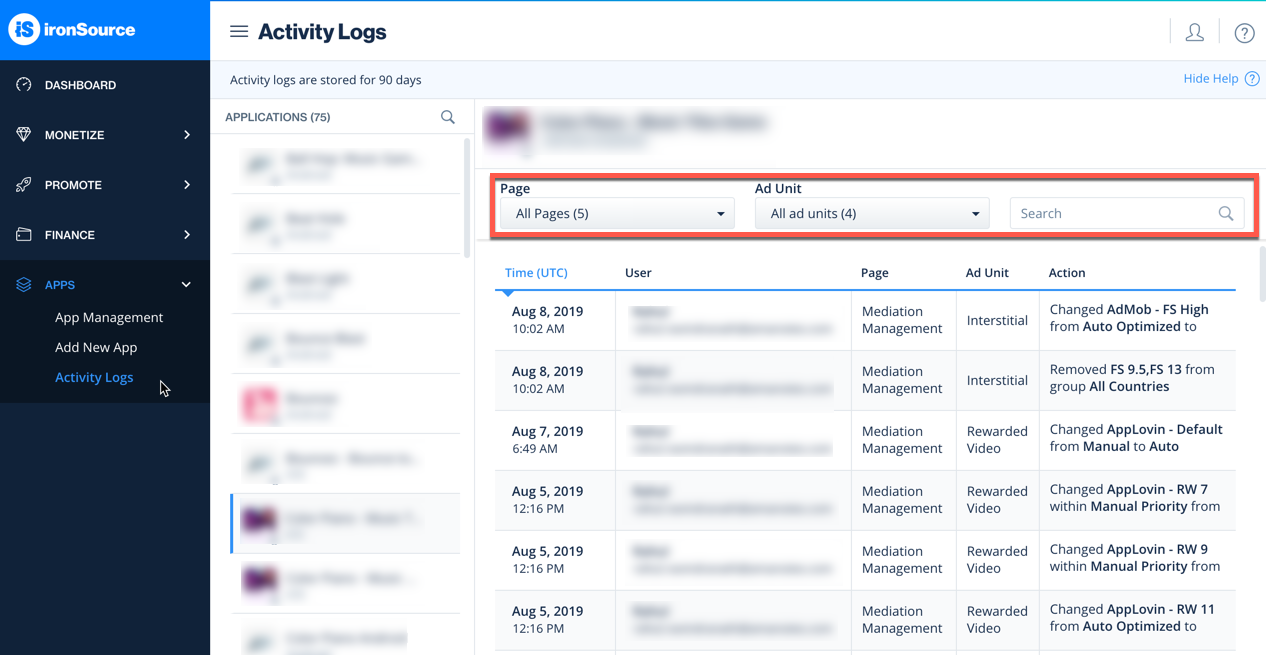Click the Hide Help link
This screenshot has height=655, width=1266.
tap(1209, 78)
